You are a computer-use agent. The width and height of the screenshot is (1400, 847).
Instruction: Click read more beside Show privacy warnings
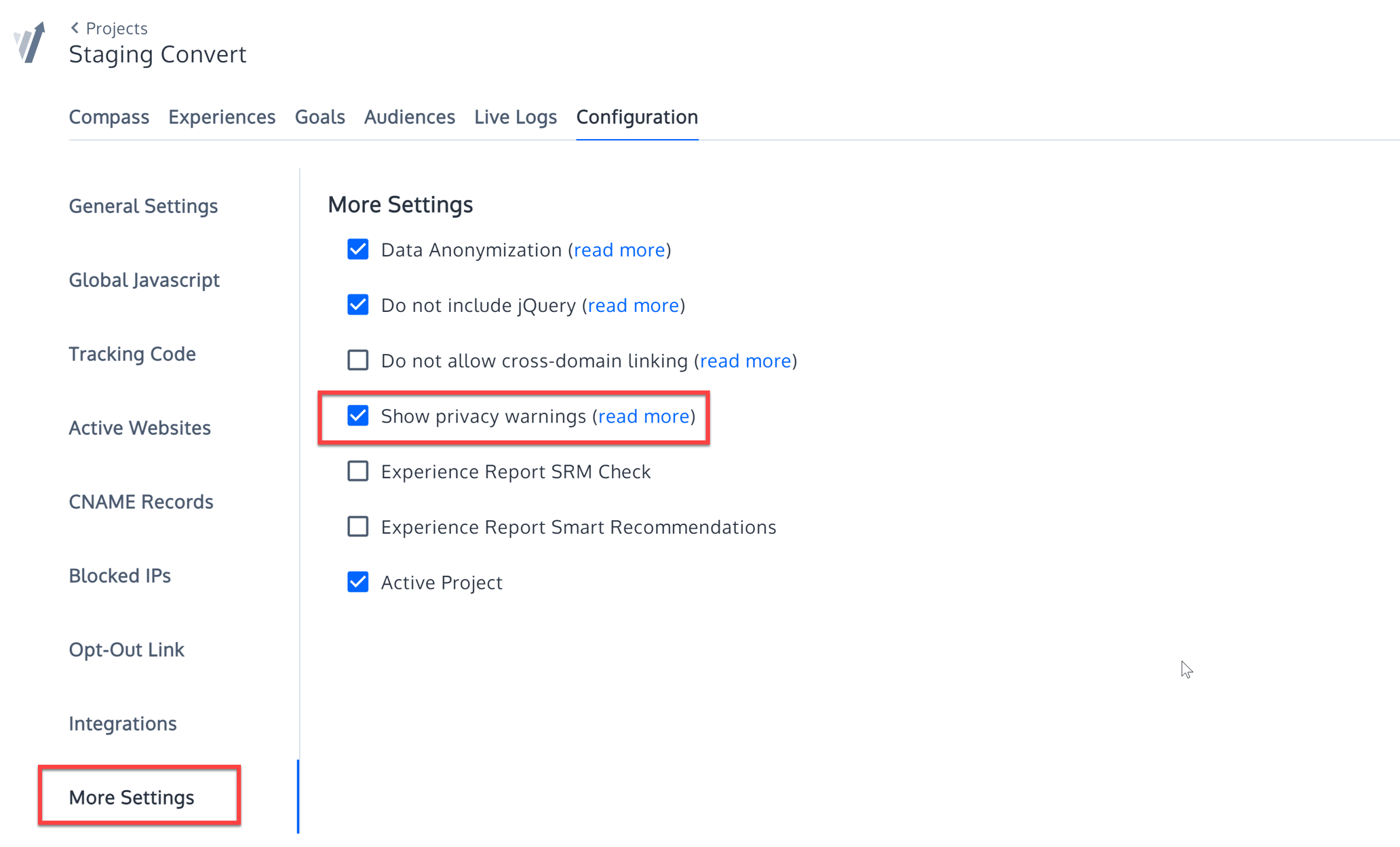tap(643, 416)
